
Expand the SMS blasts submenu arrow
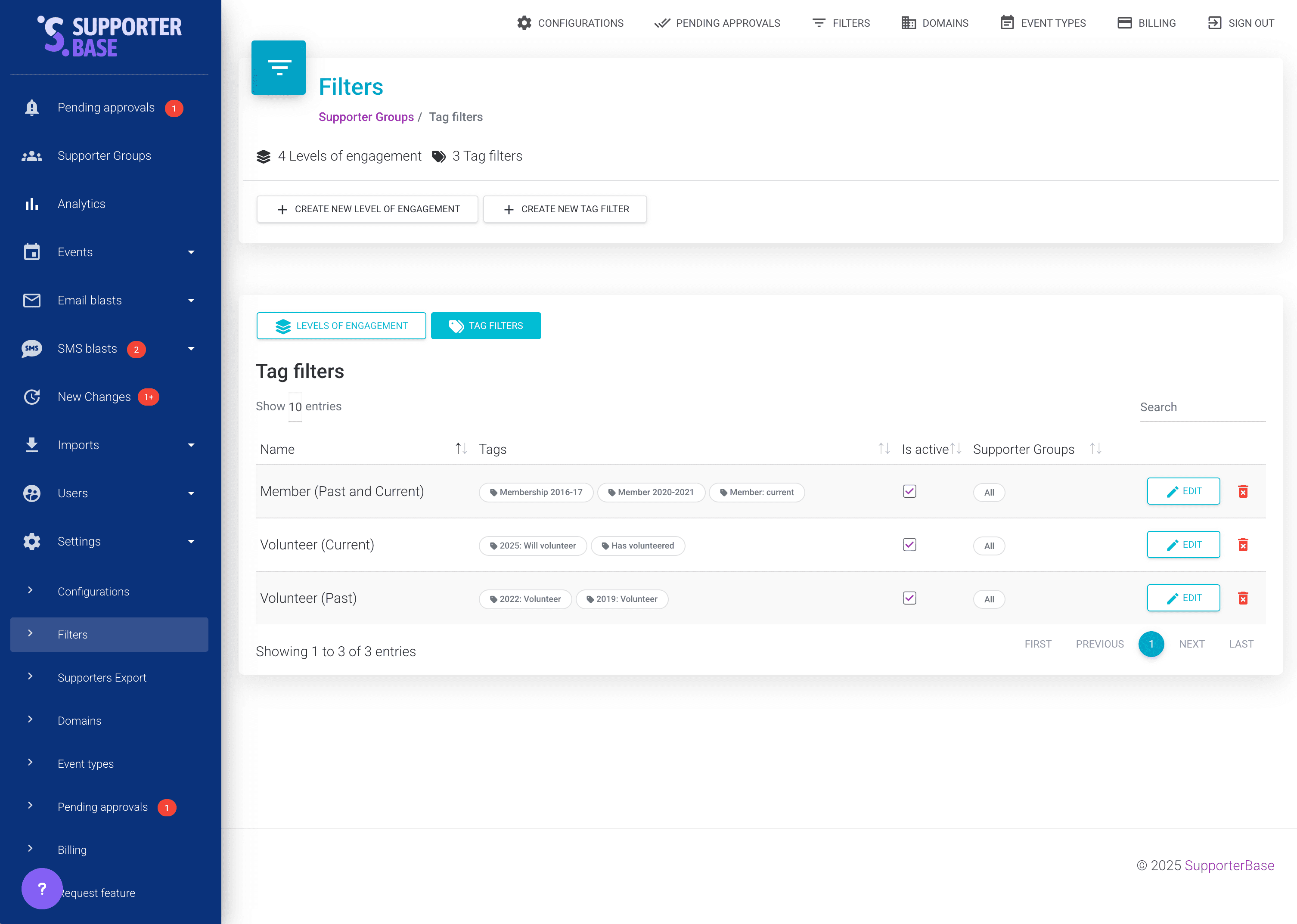(x=191, y=349)
